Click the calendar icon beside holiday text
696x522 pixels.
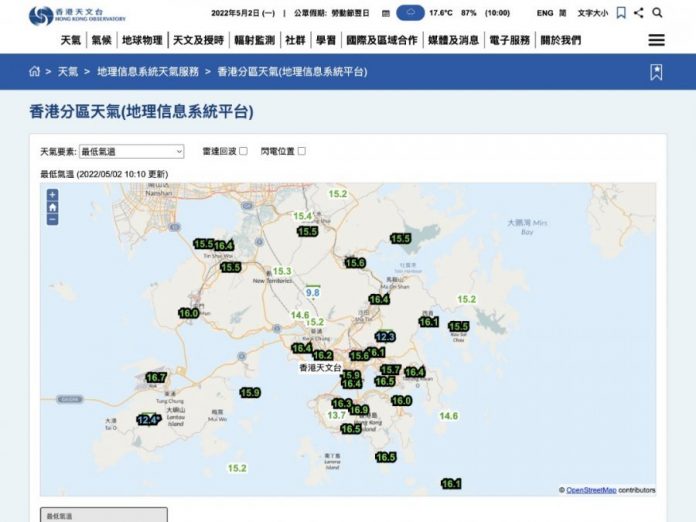pyautogui.click(x=386, y=13)
